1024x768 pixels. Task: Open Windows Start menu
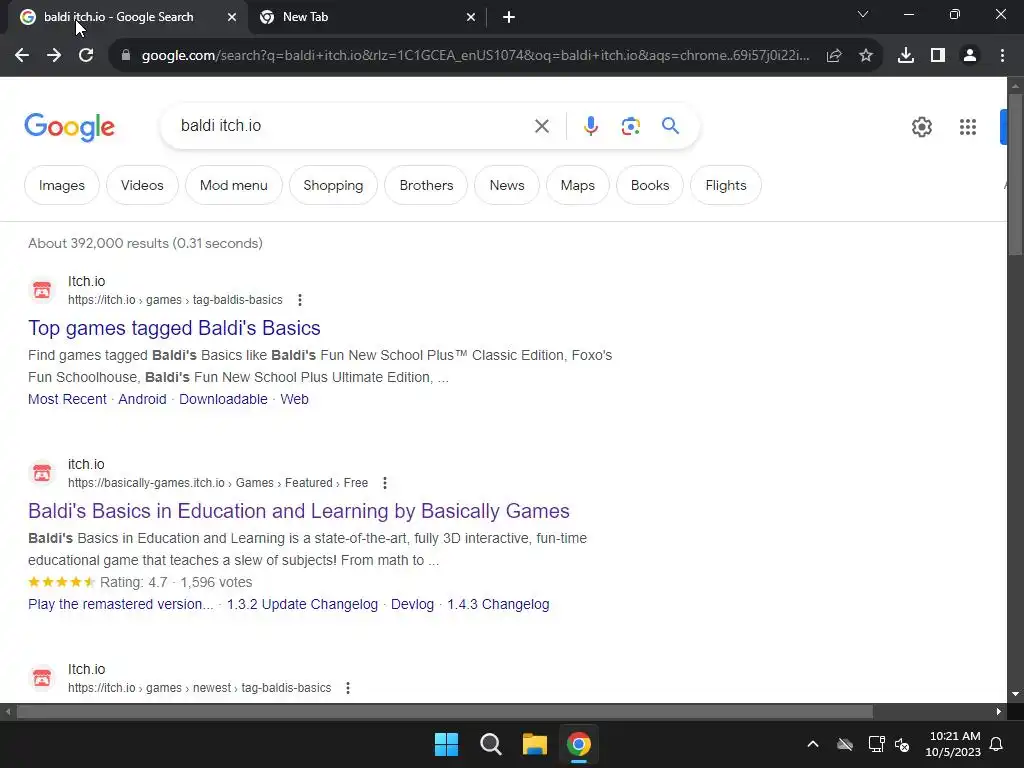click(x=447, y=744)
